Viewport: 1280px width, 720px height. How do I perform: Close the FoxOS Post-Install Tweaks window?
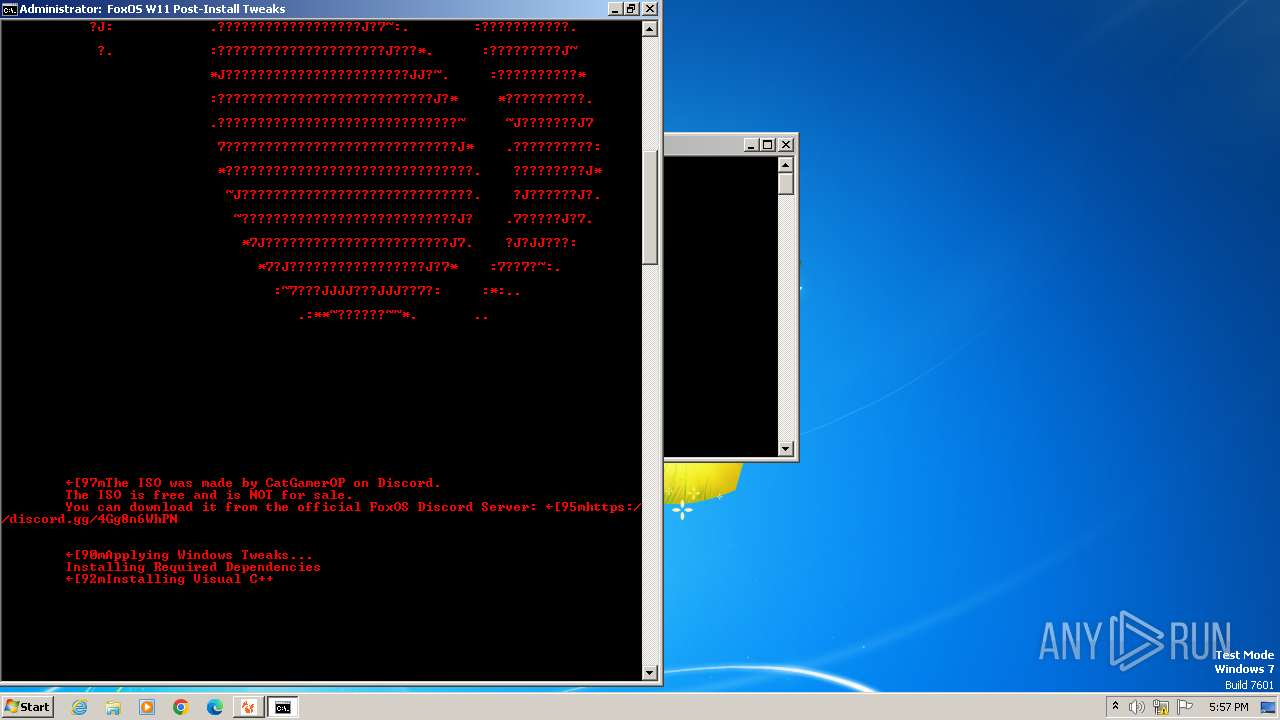(649, 9)
